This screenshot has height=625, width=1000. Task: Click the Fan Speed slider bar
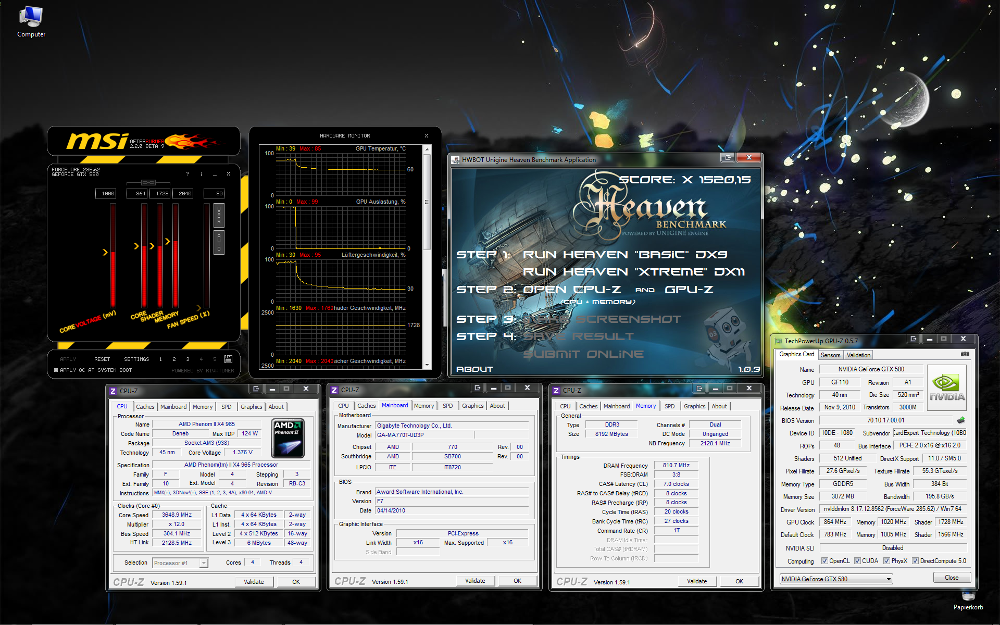(207, 255)
